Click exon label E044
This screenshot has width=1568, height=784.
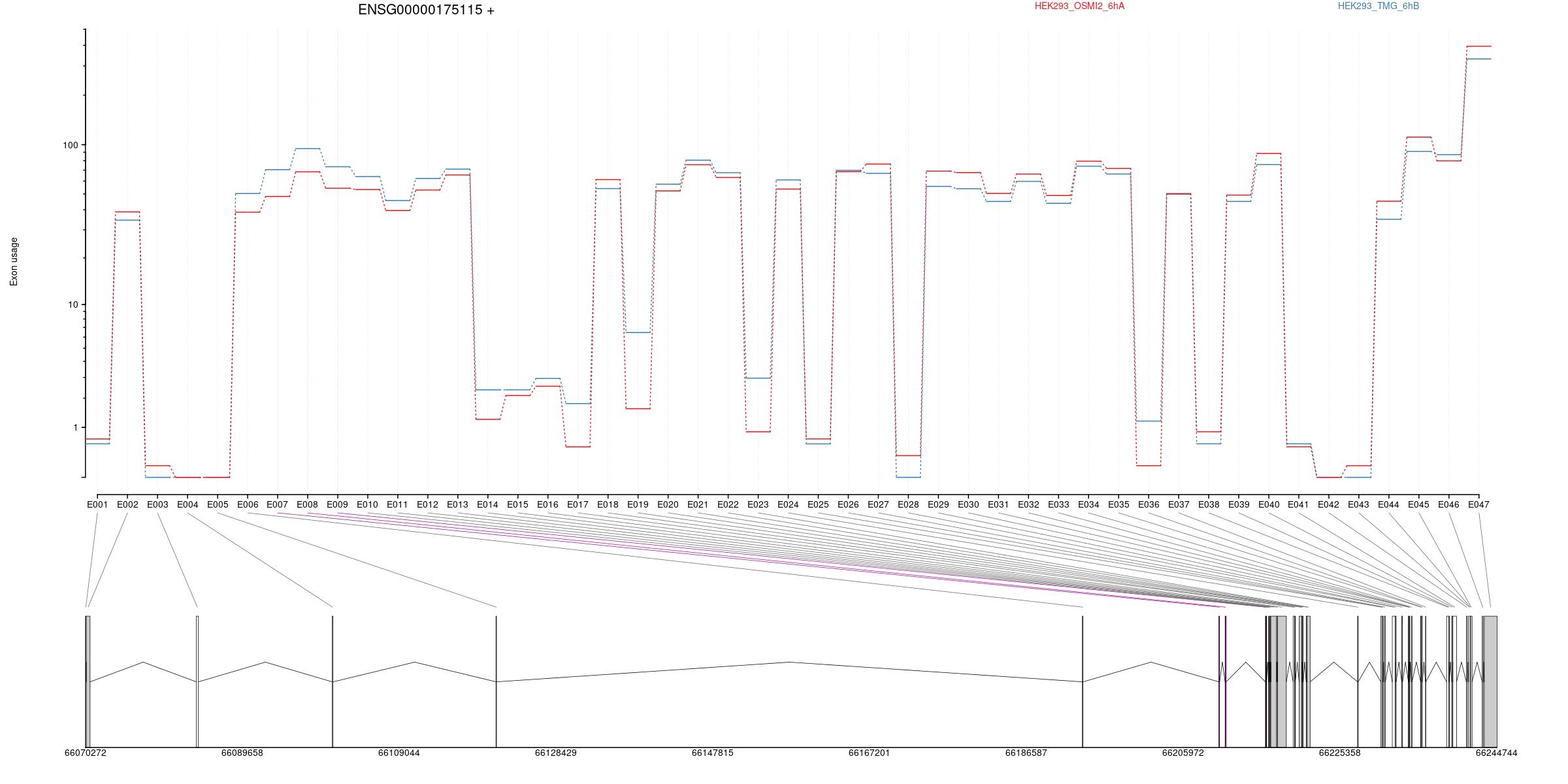point(1390,504)
